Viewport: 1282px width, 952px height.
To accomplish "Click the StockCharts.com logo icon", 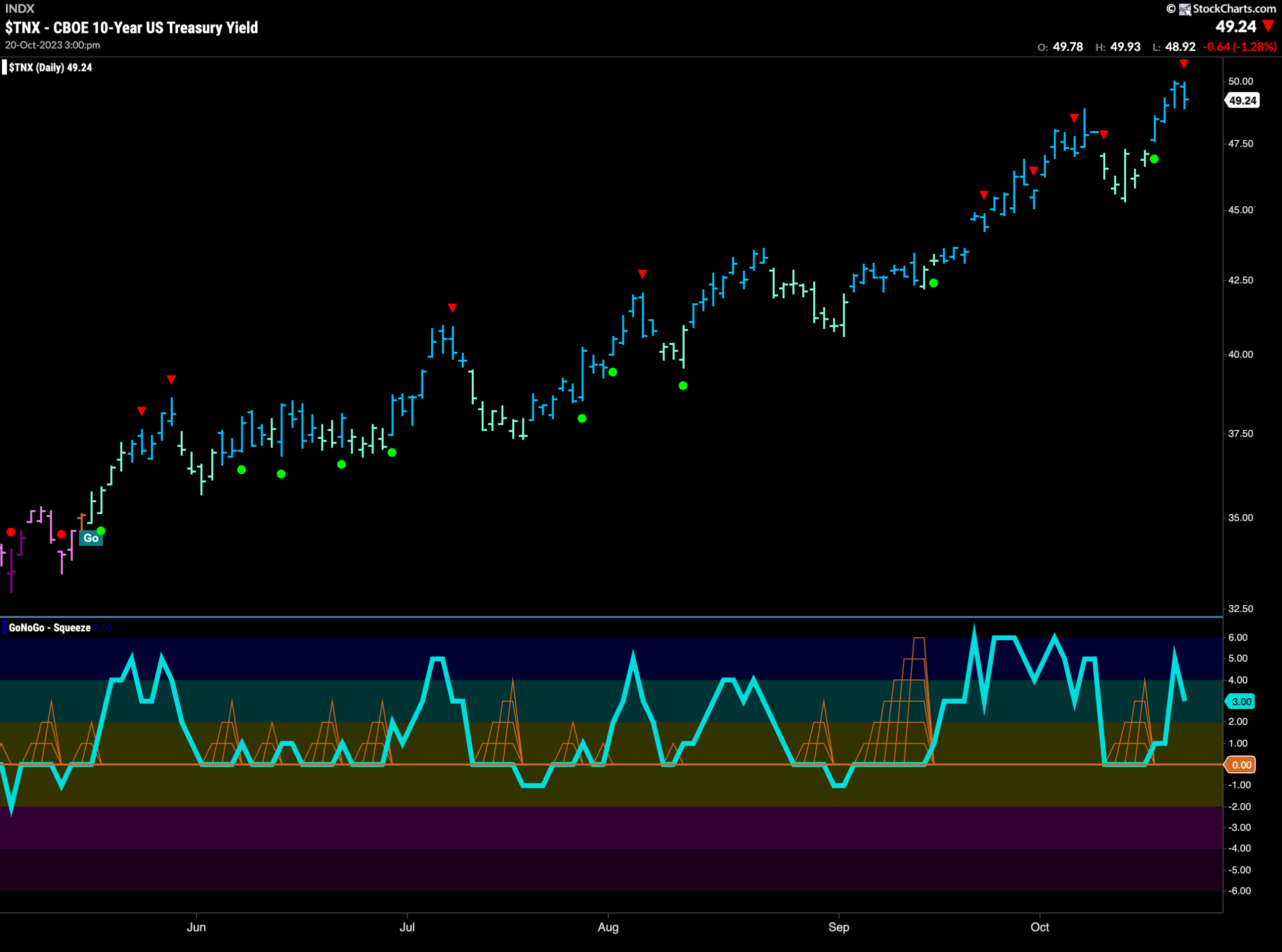I will tap(1184, 9).
